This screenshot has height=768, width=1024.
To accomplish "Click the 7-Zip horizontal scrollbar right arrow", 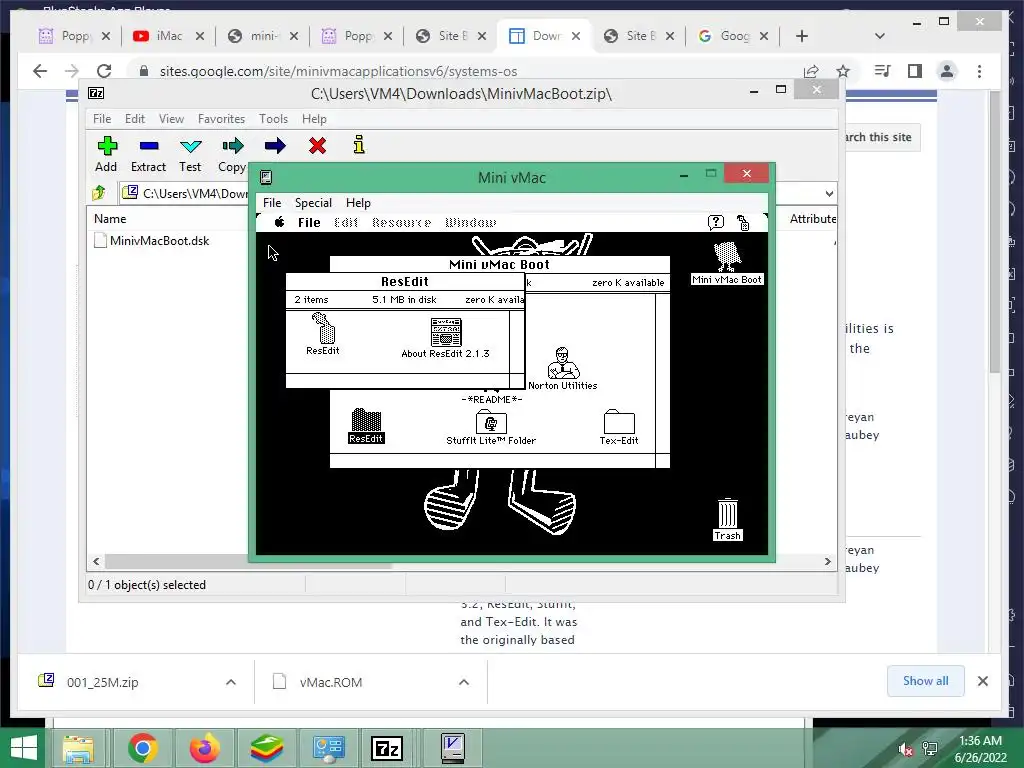I will [828, 562].
